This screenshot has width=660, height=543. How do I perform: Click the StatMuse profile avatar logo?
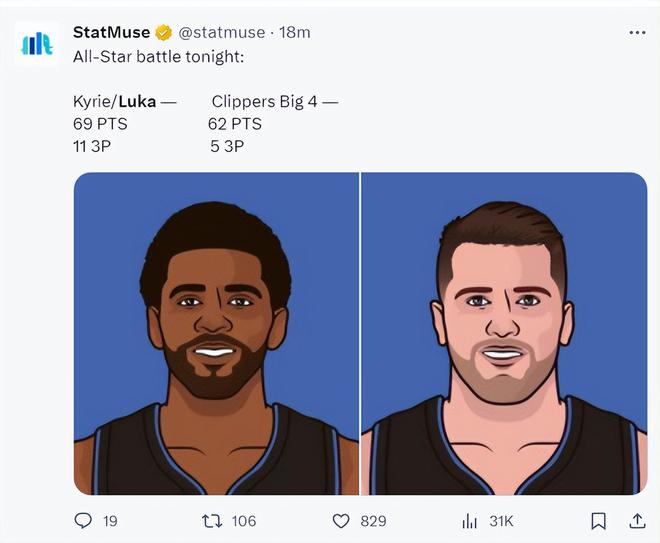pos(37,44)
